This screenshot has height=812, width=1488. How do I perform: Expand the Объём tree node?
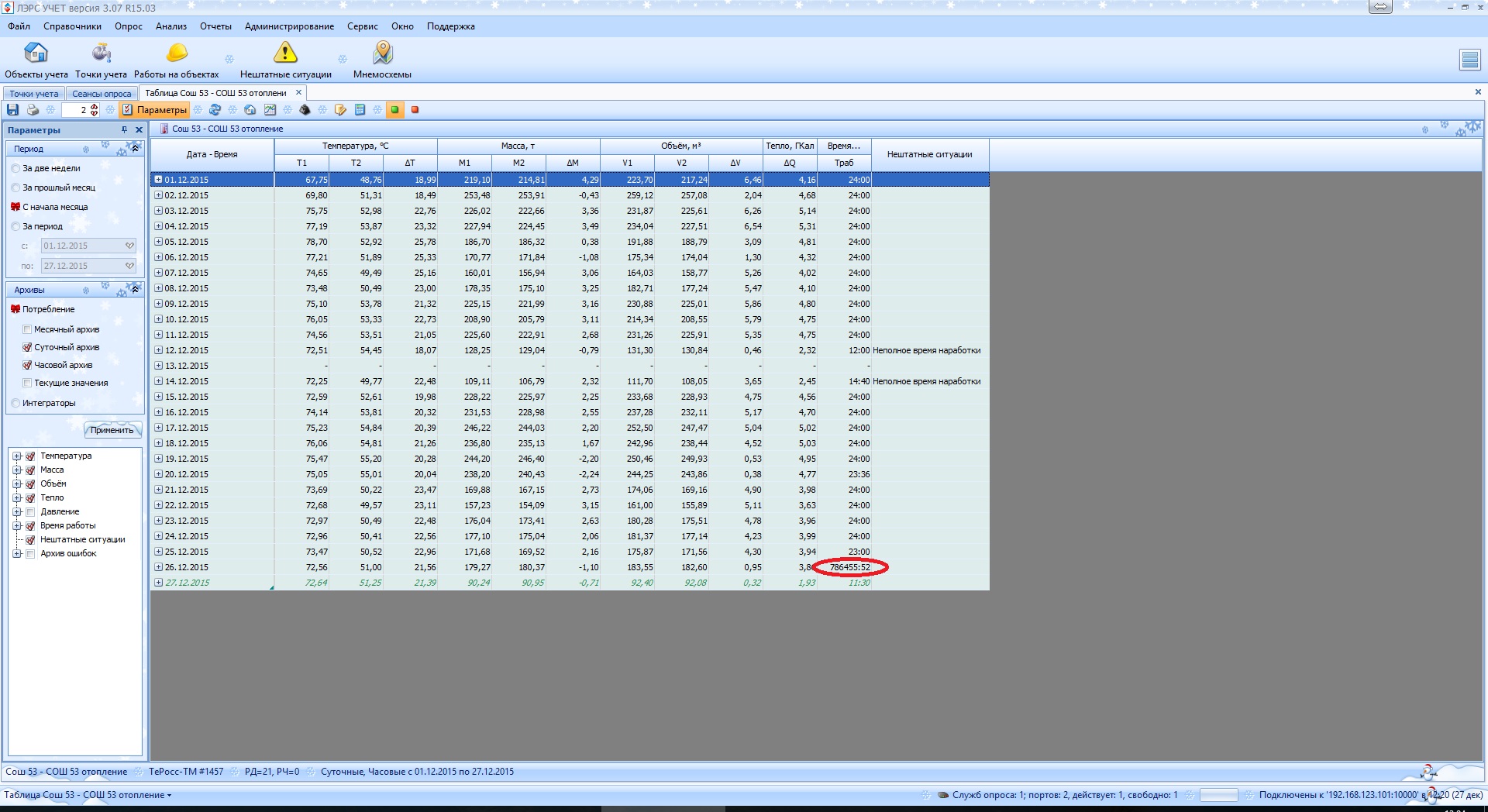point(17,484)
